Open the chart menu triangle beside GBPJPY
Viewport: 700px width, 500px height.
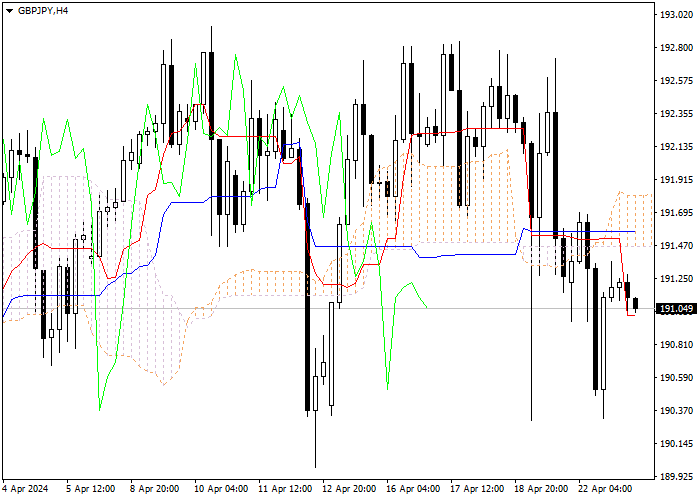tap(9, 11)
